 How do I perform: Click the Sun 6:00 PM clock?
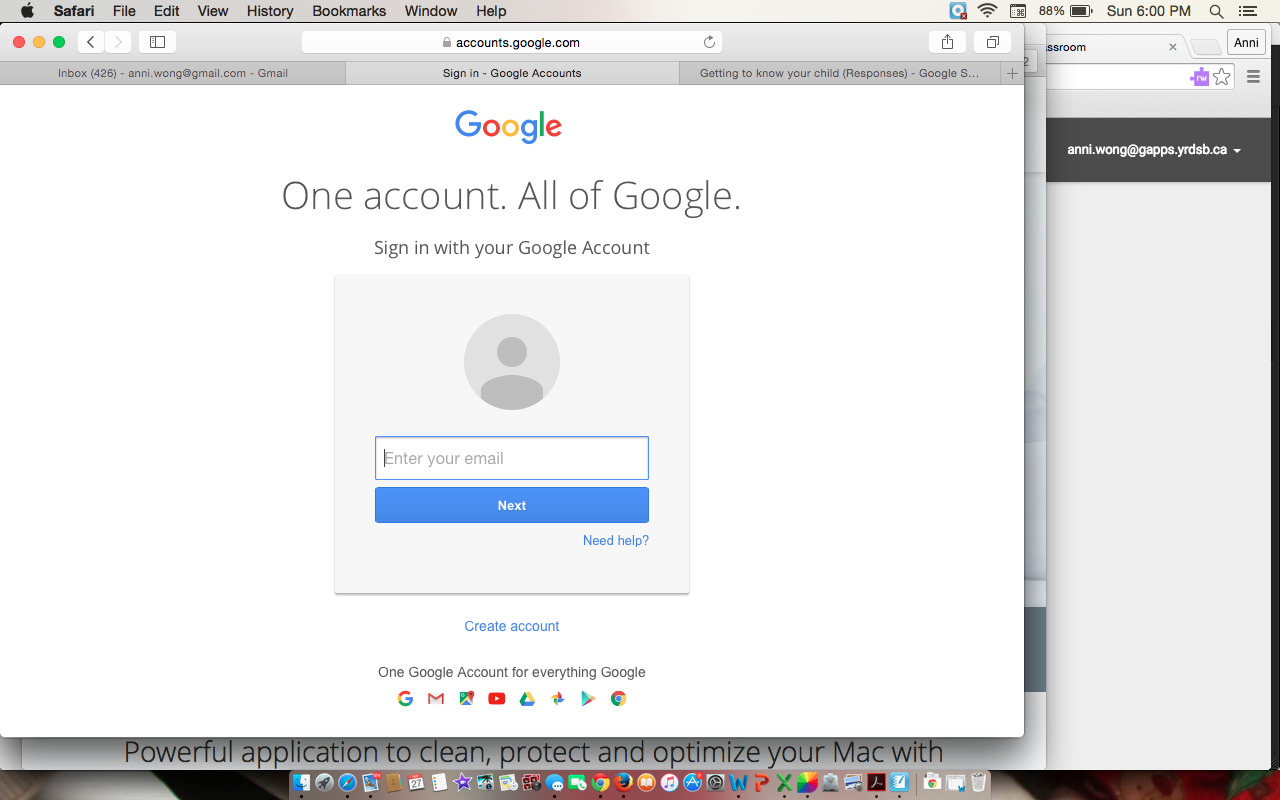tap(1149, 11)
